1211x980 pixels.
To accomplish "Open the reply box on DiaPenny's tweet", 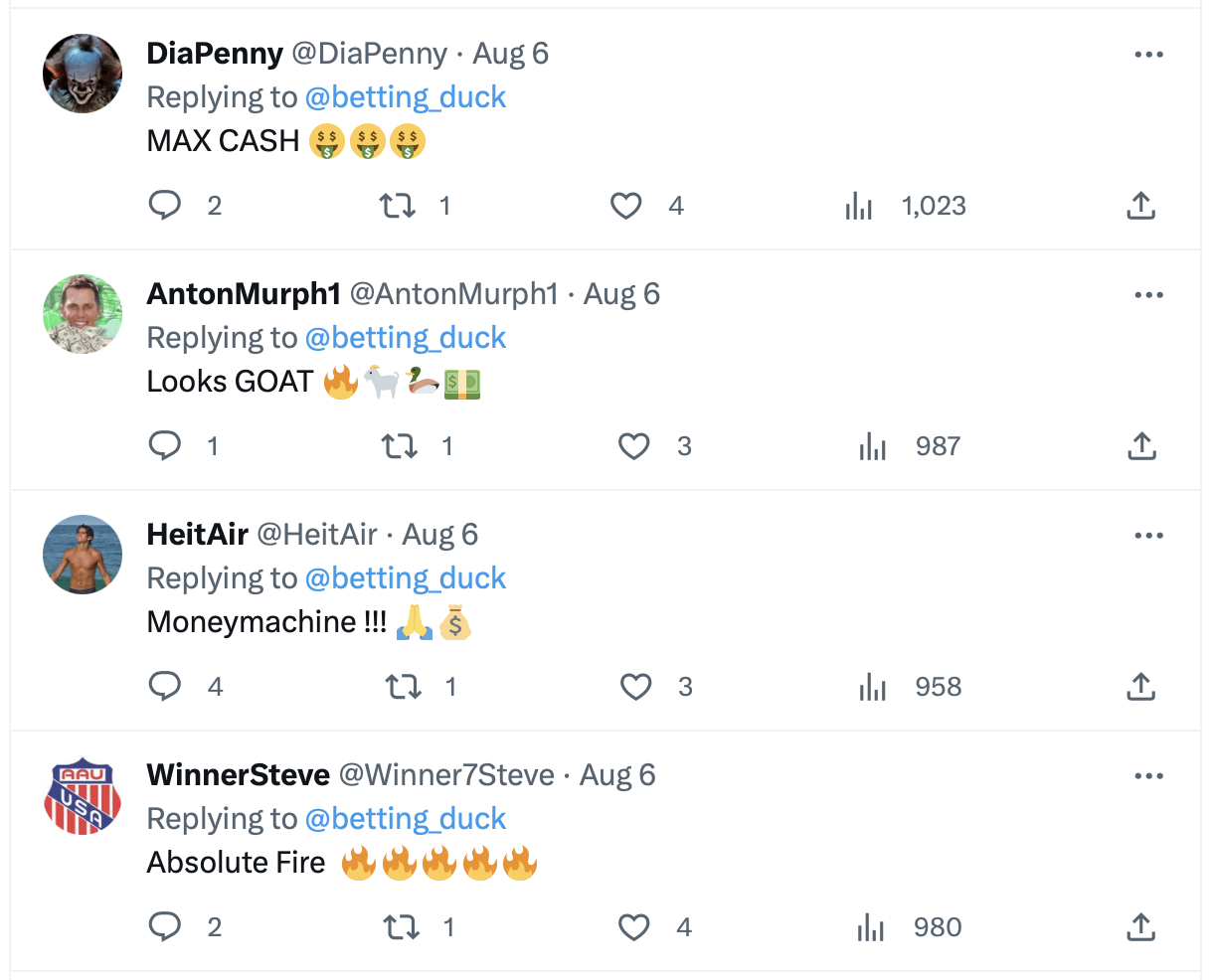I will point(166,206).
